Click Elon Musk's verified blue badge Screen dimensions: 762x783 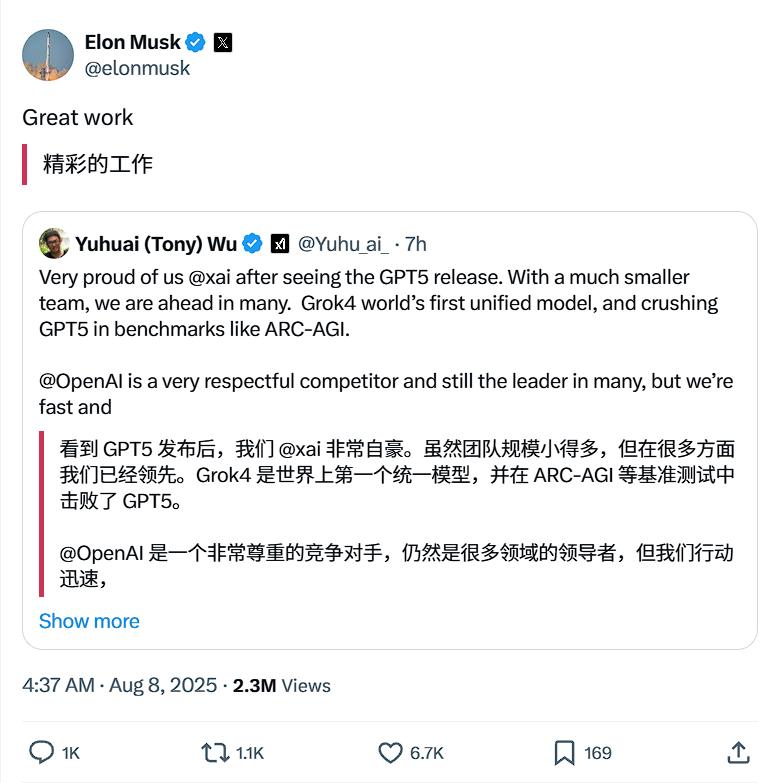(195, 42)
